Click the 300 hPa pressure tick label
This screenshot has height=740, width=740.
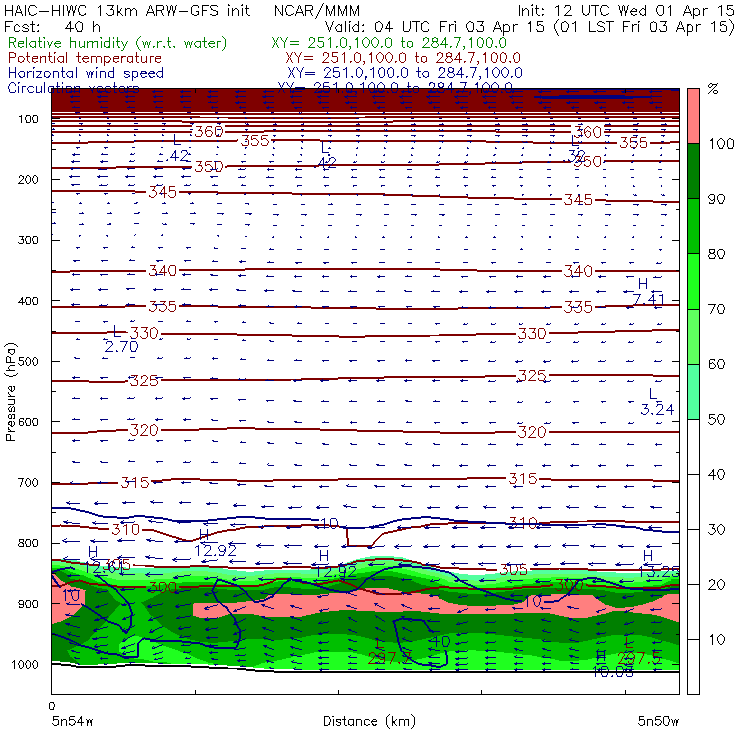[x=28, y=240]
